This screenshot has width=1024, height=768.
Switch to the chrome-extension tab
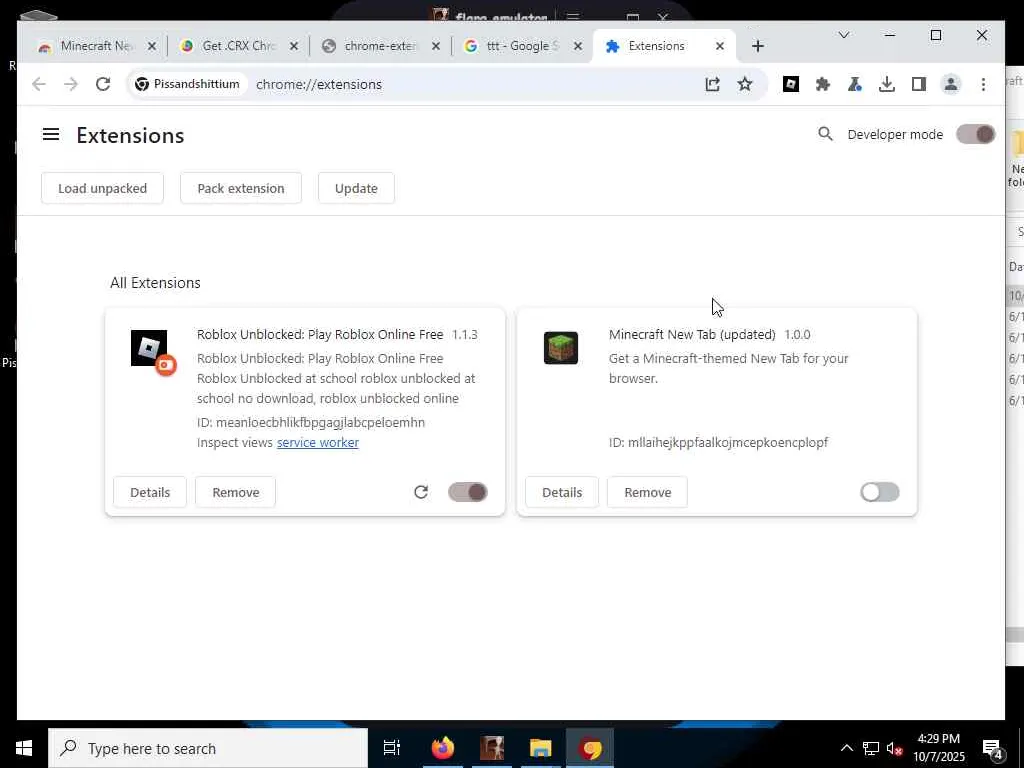379,46
